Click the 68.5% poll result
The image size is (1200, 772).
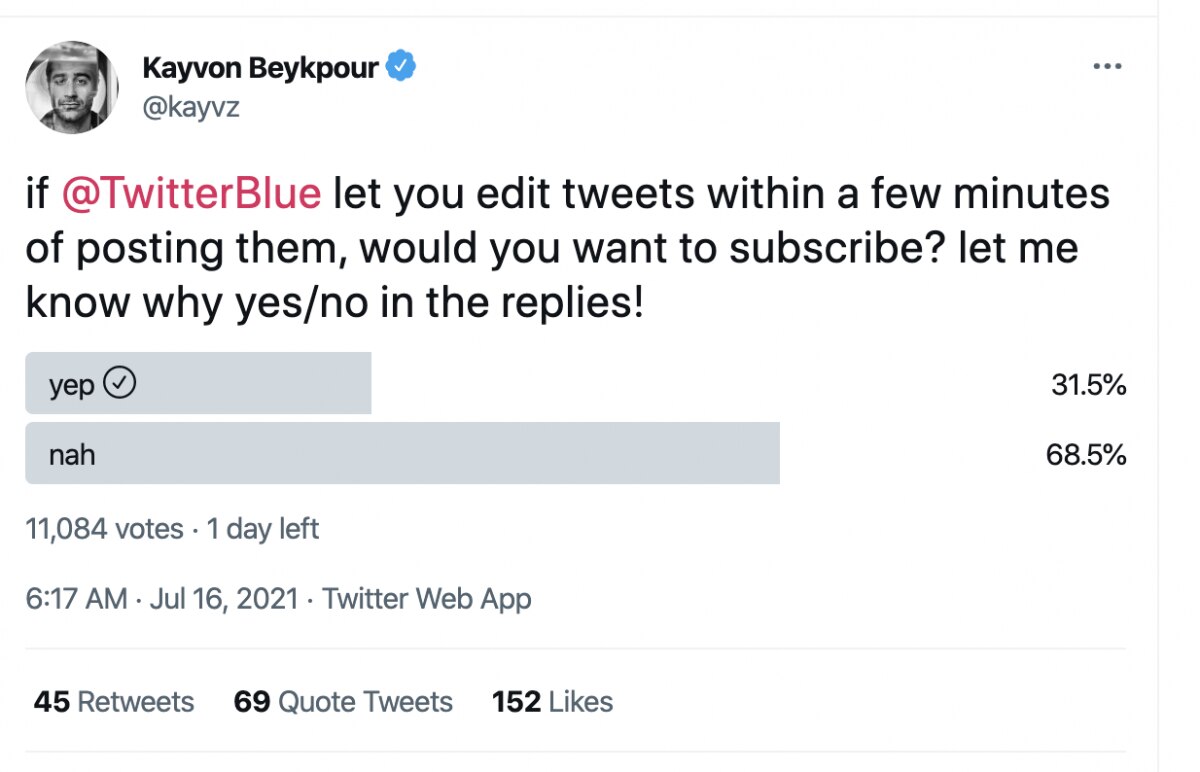click(x=1086, y=456)
